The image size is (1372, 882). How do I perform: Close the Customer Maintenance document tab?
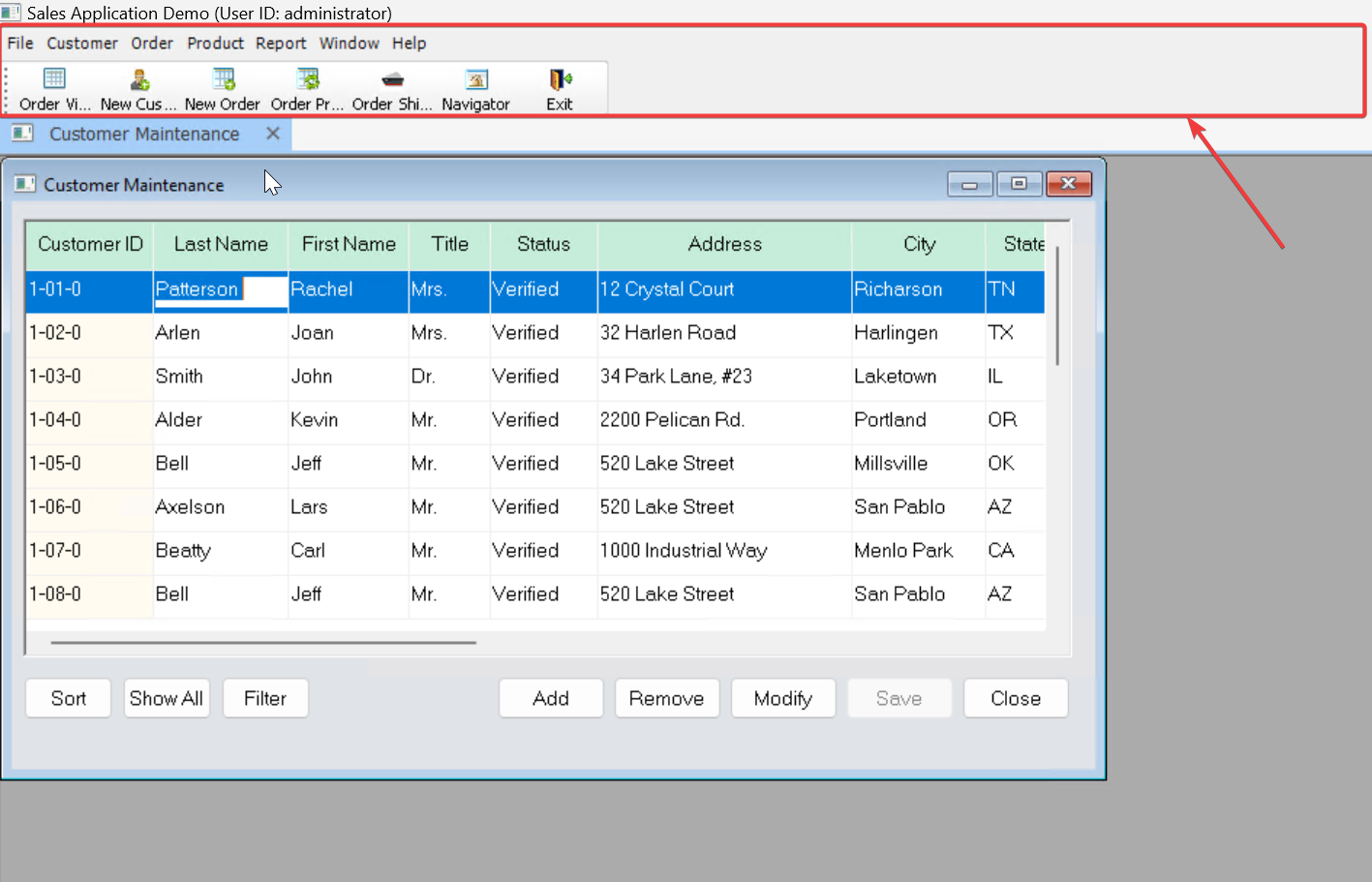click(273, 134)
